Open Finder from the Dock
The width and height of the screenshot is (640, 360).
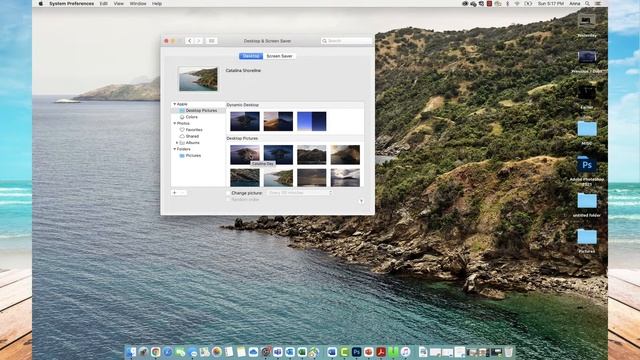(131, 352)
